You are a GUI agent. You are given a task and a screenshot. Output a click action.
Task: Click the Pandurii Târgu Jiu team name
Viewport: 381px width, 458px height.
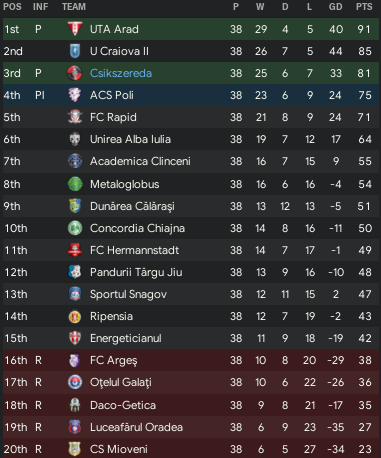(136, 272)
